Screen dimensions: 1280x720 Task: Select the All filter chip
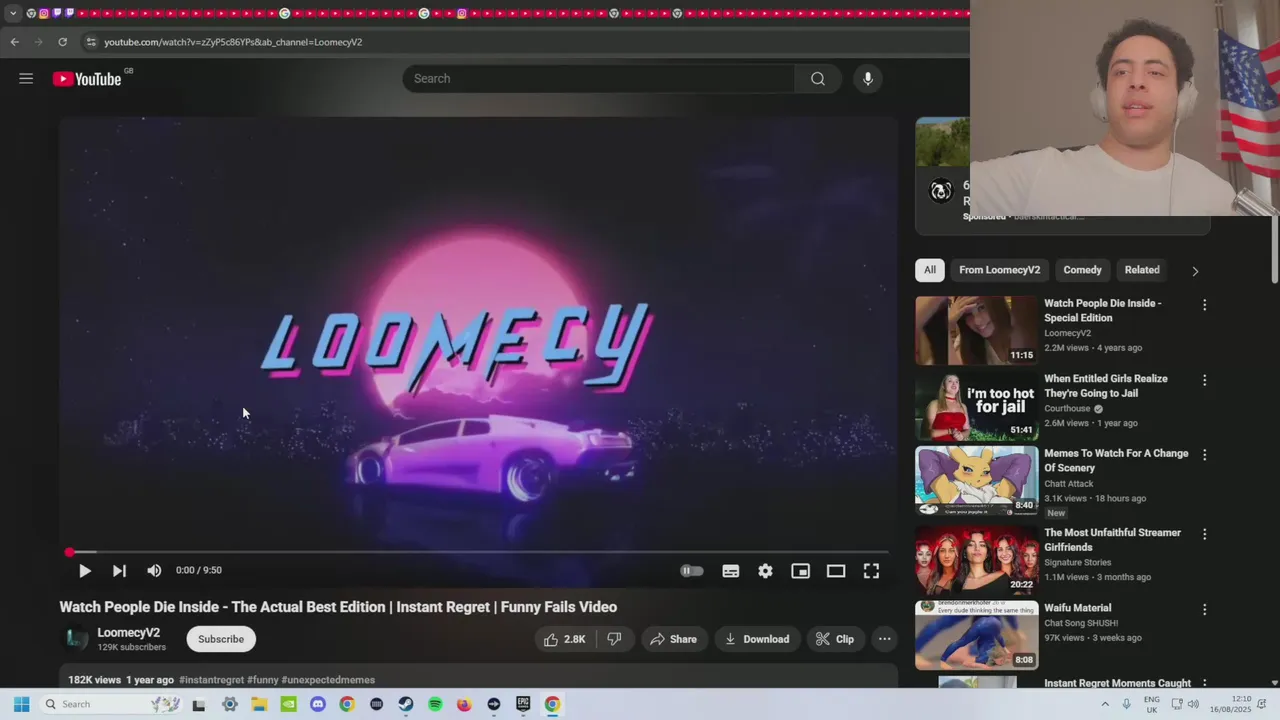coord(930,270)
